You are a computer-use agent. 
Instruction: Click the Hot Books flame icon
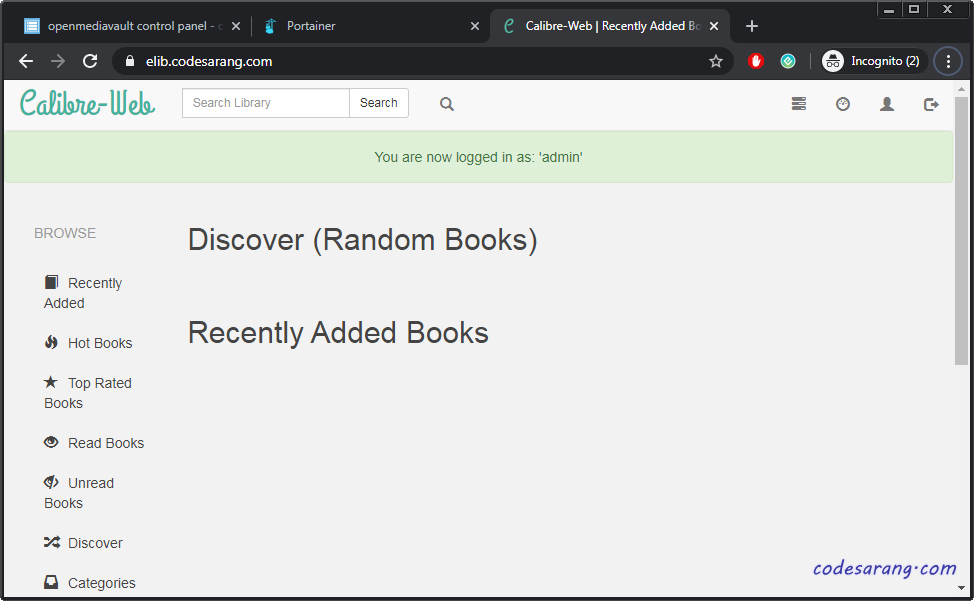(x=51, y=342)
